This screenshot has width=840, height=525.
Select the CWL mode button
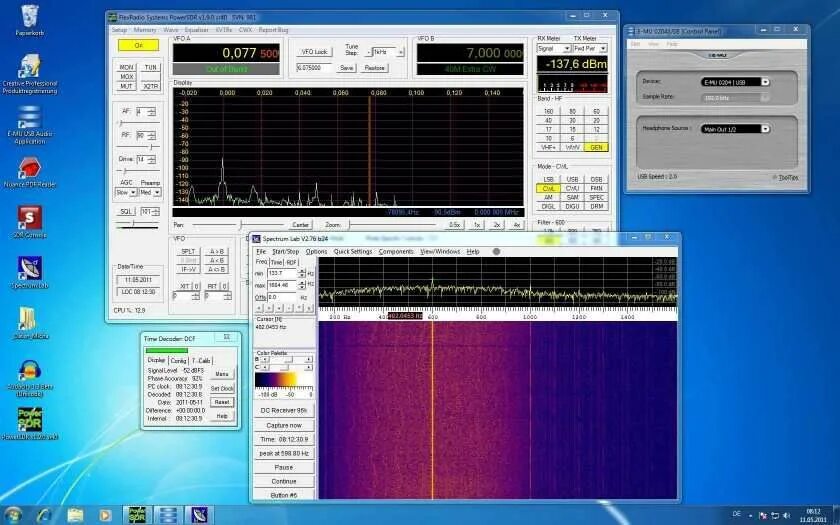pos(548,189)
